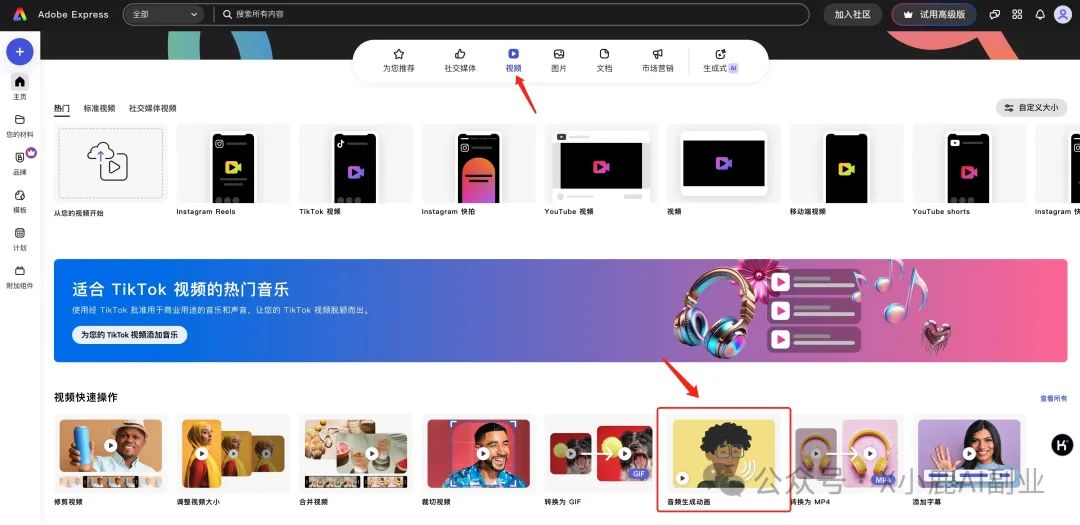Go to 主页 home in sidebar
Screen dimensions: 1080x525
pos(19,88)
